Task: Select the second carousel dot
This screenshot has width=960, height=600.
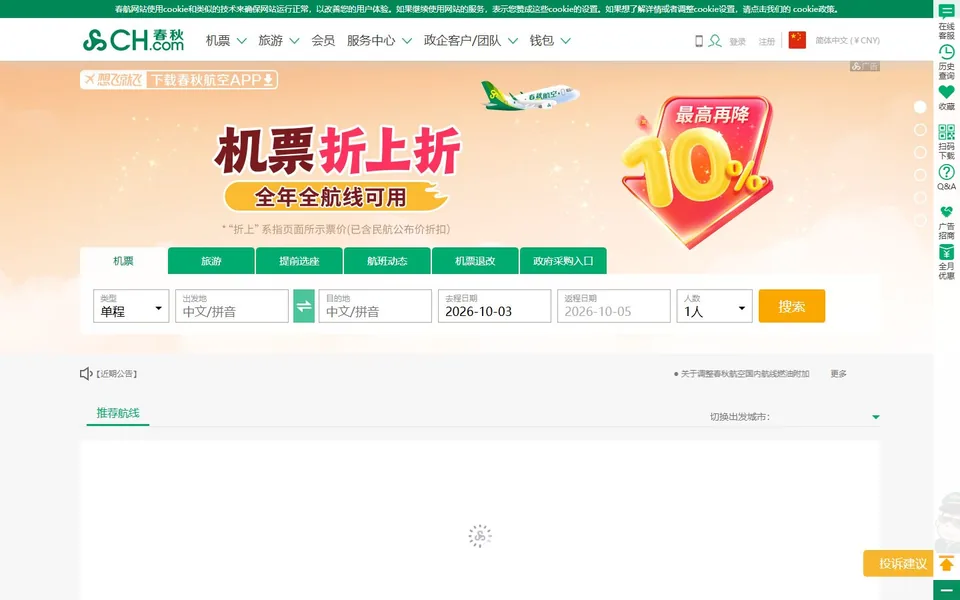Action: (920, 130)
